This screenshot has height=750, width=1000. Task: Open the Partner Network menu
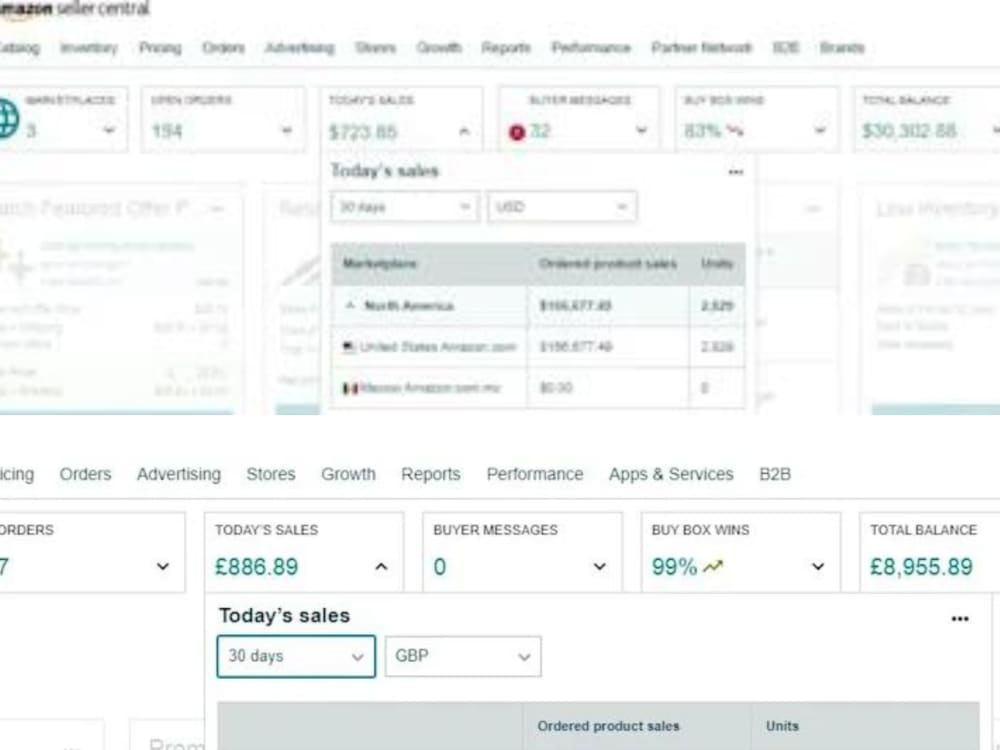[x=702, y=48]
